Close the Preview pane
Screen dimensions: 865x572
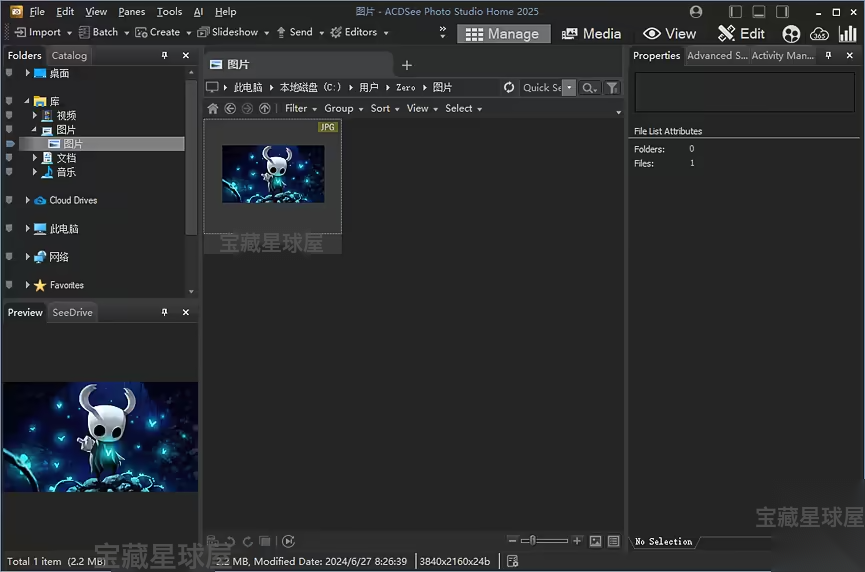point(186,312)
